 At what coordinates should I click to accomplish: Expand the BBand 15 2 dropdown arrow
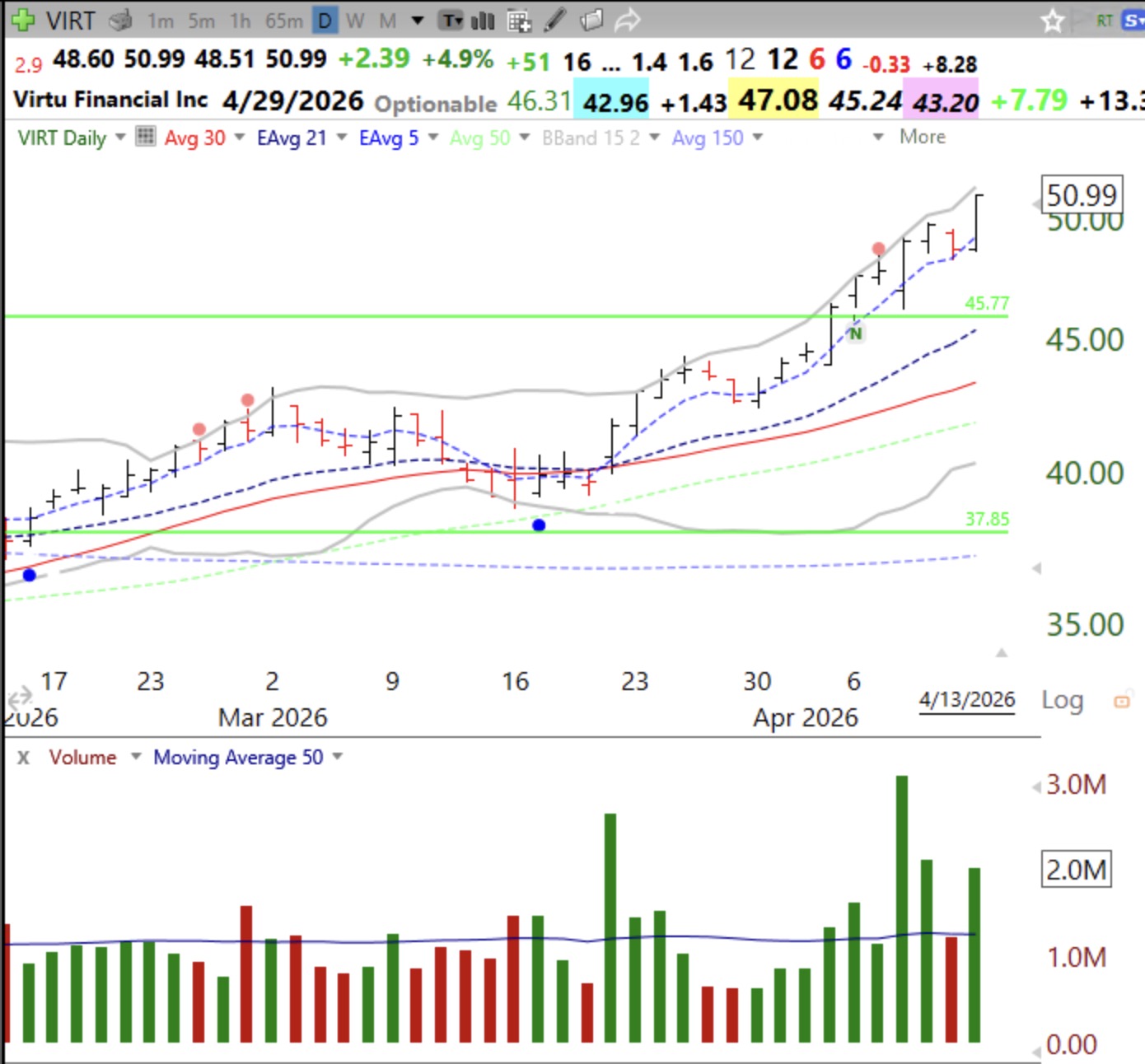[x=655, y=137]
